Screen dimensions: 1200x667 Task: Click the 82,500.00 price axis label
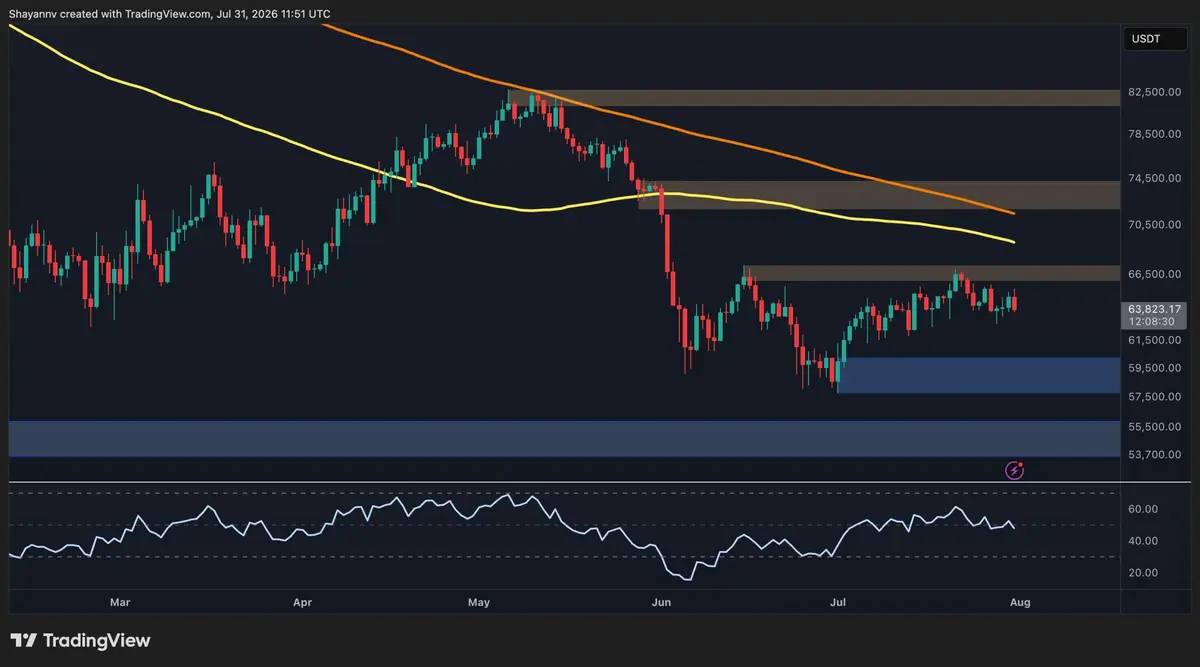[x=1155, y=92]
